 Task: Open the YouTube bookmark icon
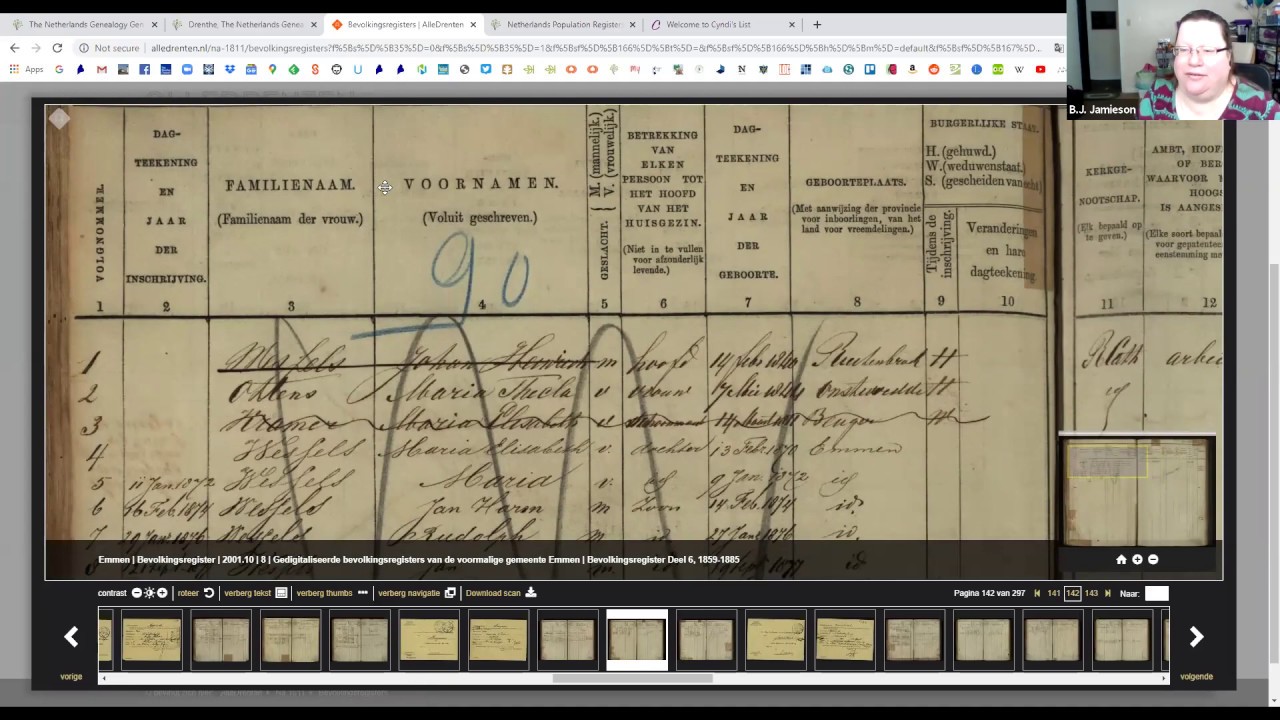tap(1040, 69)
